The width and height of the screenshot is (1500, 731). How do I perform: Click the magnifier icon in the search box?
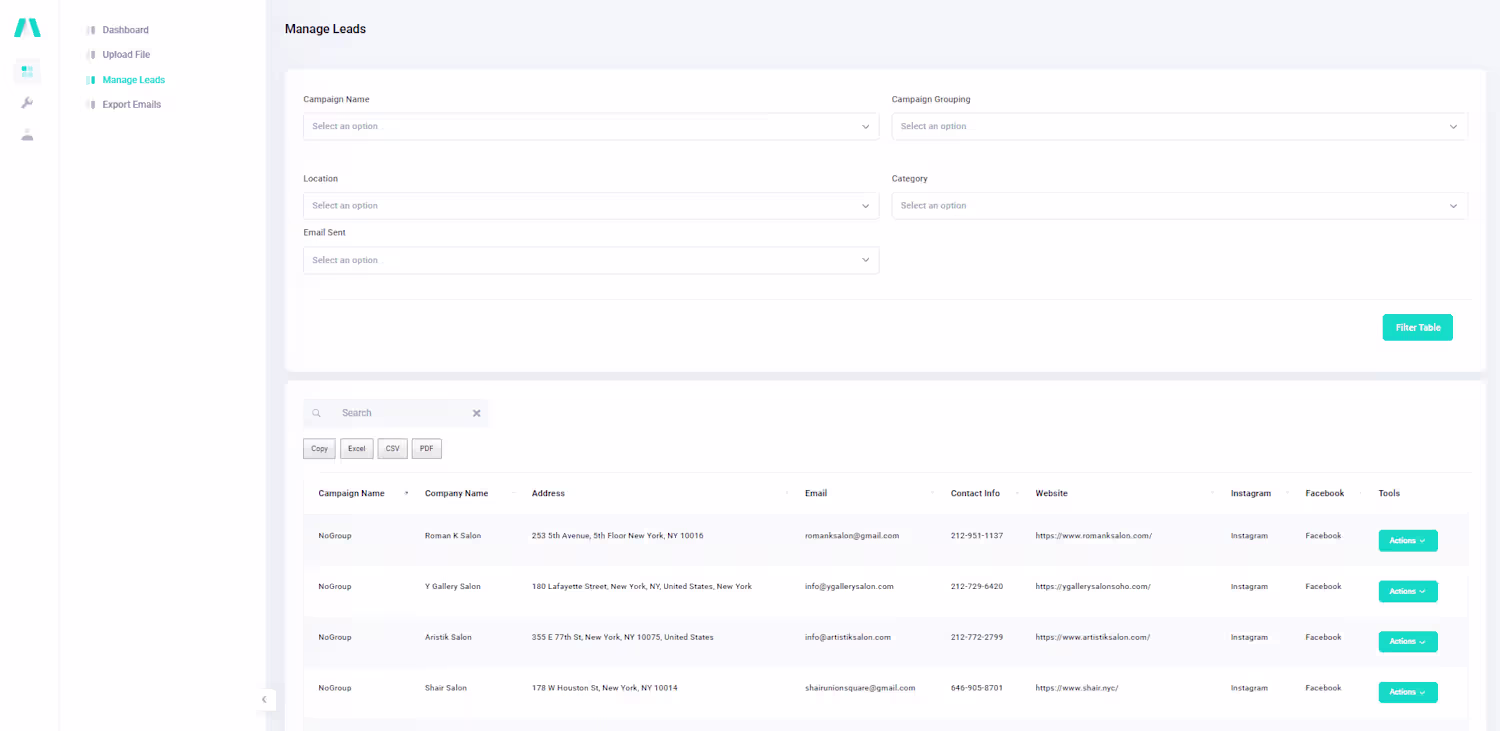click(316, 413)
